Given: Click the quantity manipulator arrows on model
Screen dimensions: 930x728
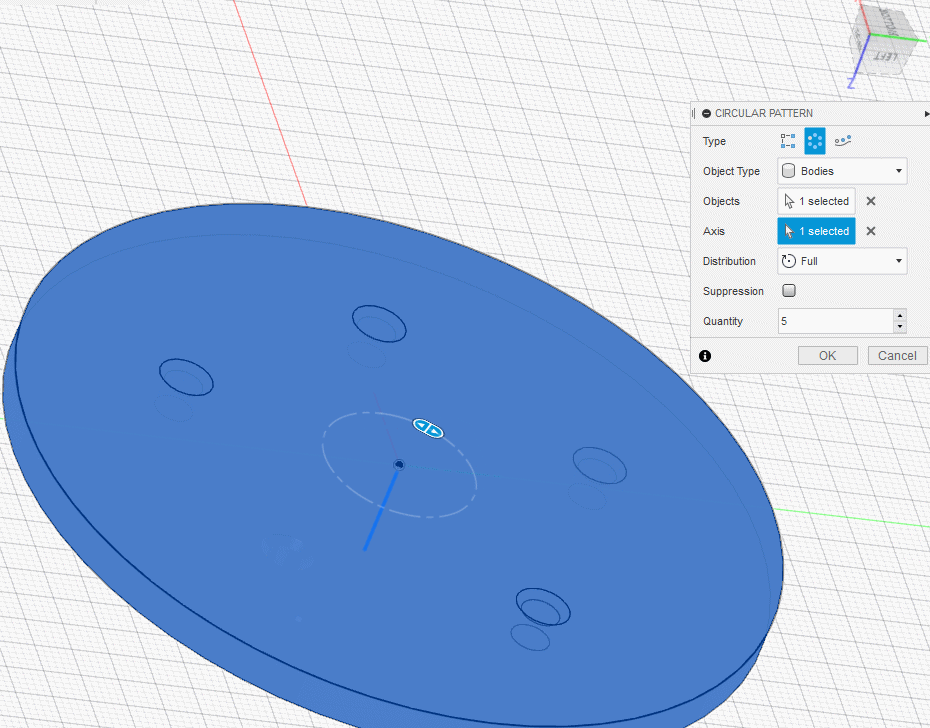Looking at the screenshot, I should pyautogui.click(x=428, y=428).
